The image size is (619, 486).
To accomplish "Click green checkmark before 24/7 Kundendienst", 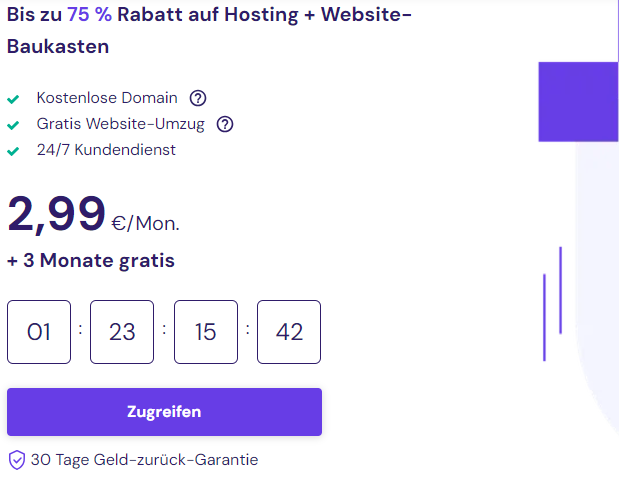I will pos(13,151).
